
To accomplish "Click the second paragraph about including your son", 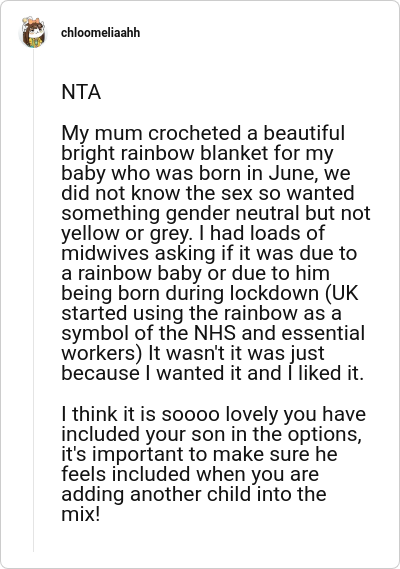I will click(213, 464).
